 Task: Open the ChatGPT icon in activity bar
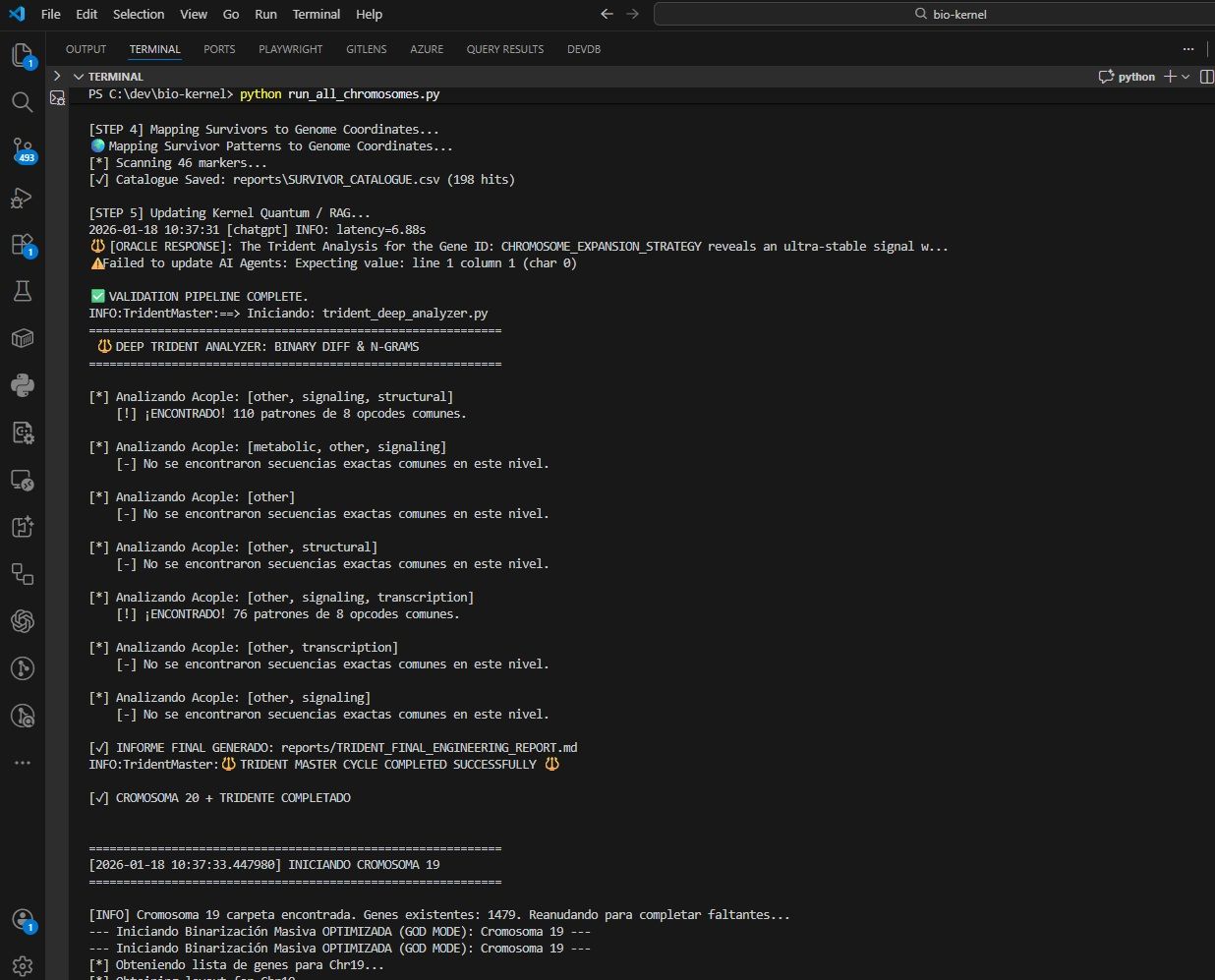(x=22, y=621)
